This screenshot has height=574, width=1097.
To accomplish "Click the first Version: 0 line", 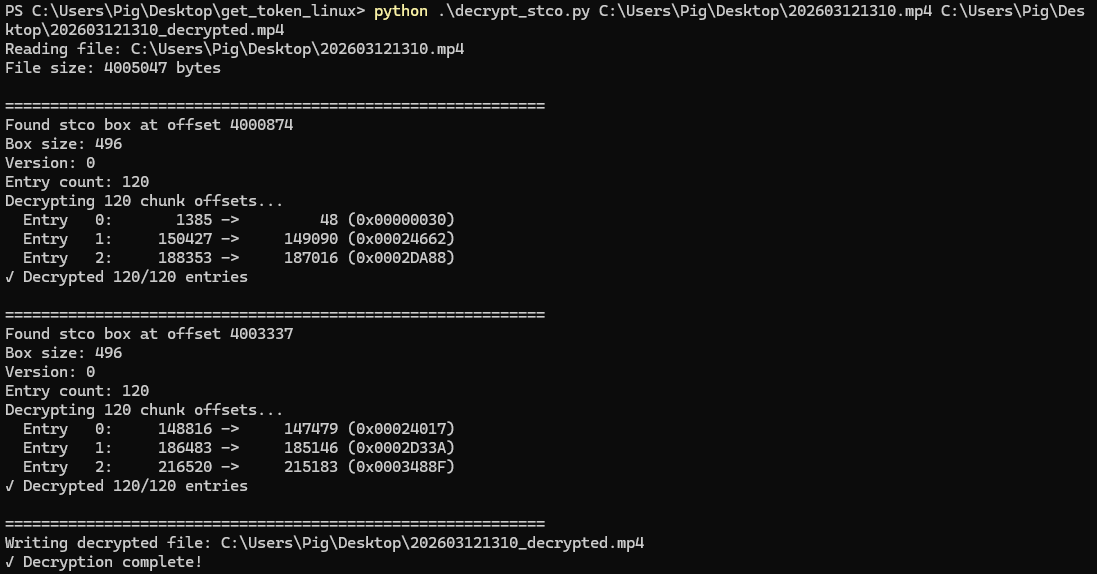I will pos(50,163).
